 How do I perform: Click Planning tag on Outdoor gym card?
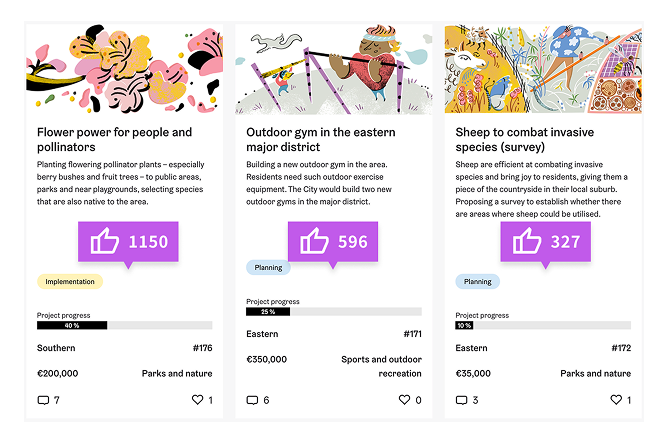tap(268, 268)
